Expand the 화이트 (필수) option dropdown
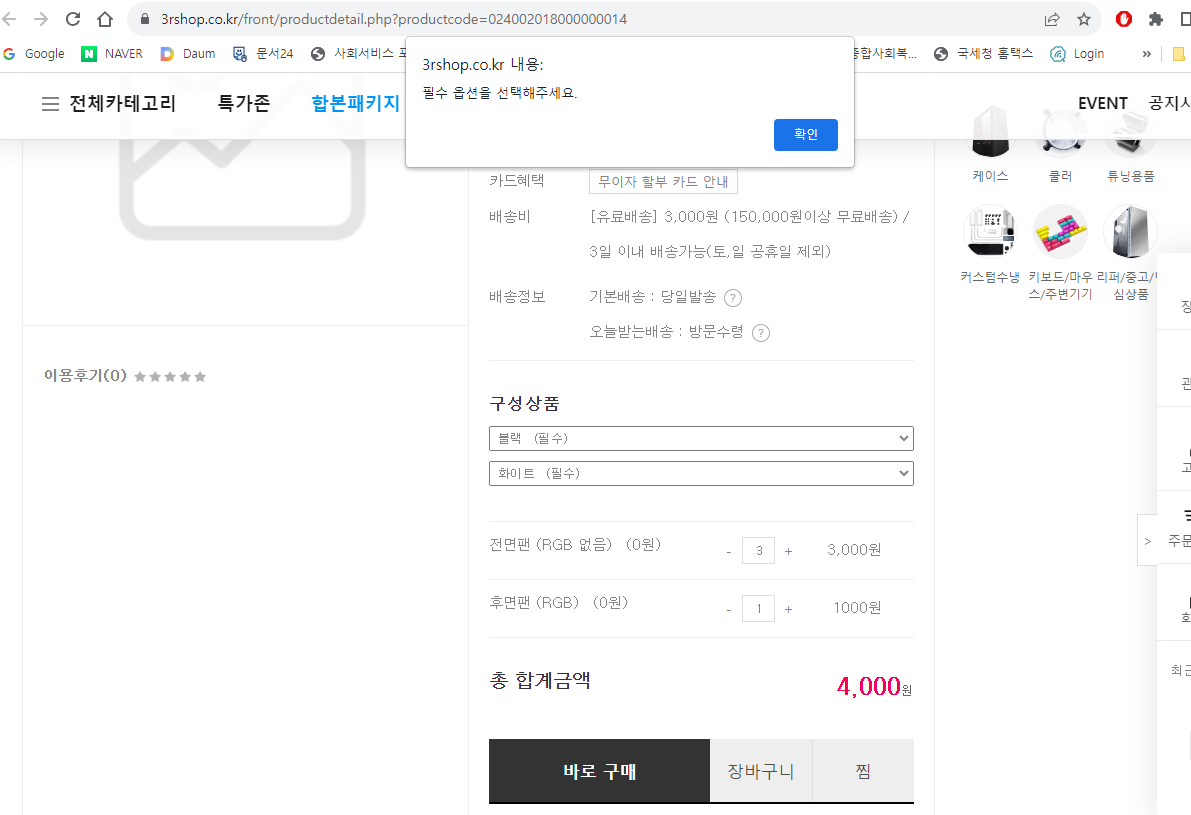This screenshot has width=1191, height=815. point(701,473)
